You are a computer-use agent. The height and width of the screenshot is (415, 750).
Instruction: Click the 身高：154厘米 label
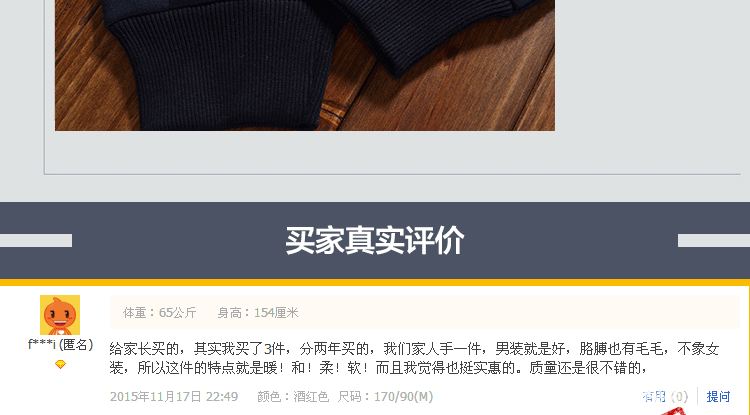point(258,313)
